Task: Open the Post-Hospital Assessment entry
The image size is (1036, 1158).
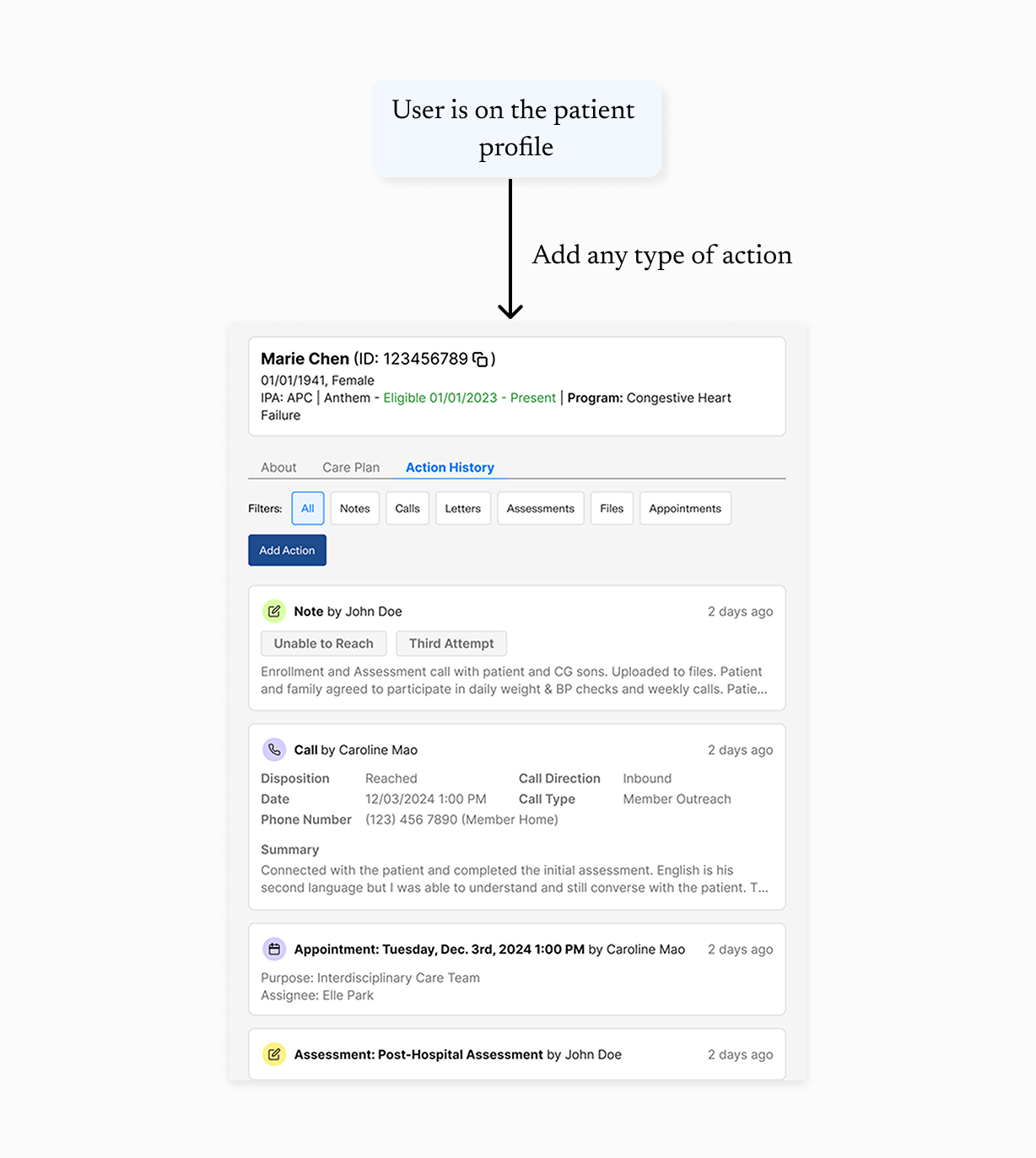Action: 517,1054
